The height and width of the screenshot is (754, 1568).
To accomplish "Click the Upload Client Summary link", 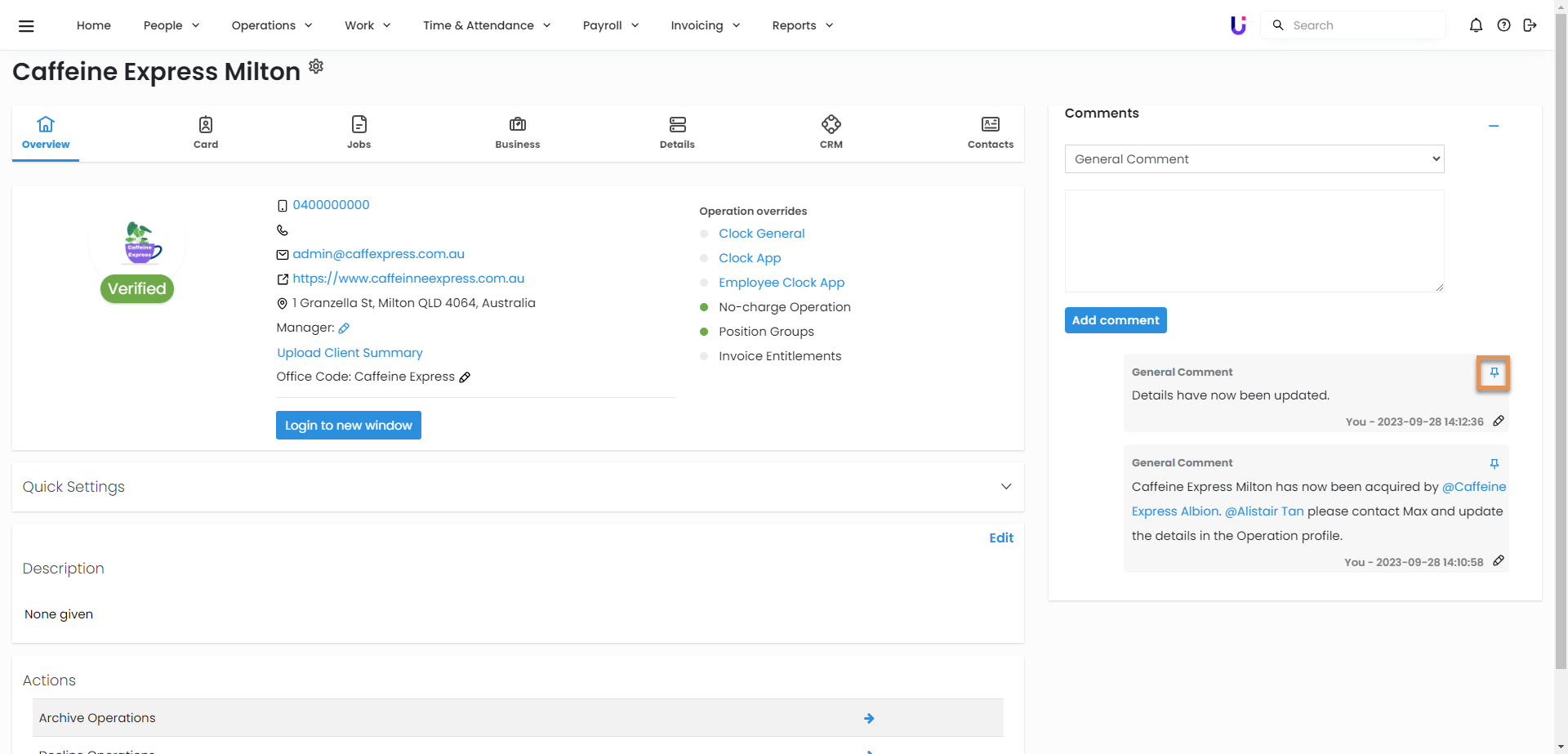I will click(x=350, y=353).
